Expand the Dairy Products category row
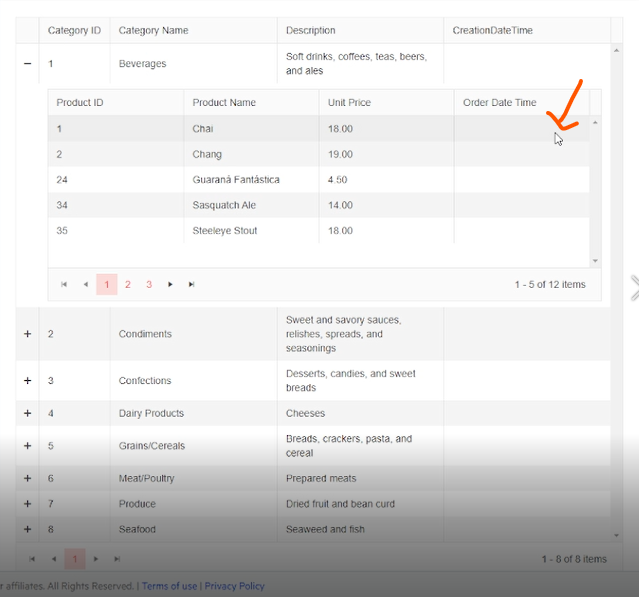 click(27, 413)
